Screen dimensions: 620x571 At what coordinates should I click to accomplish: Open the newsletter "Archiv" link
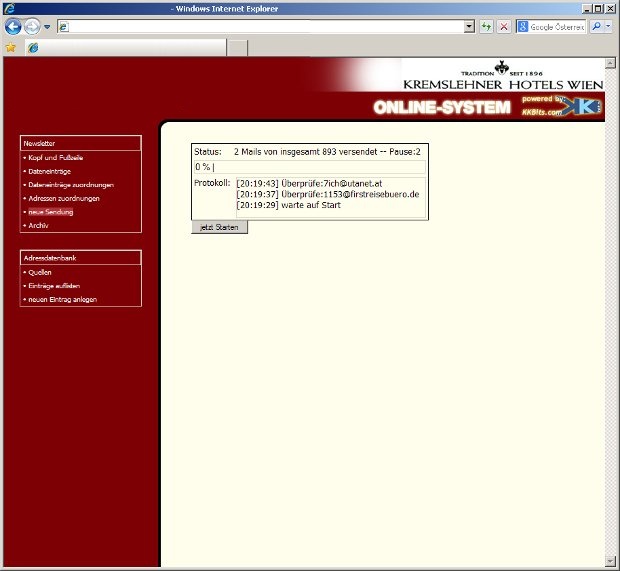click(x=39, y=226)
